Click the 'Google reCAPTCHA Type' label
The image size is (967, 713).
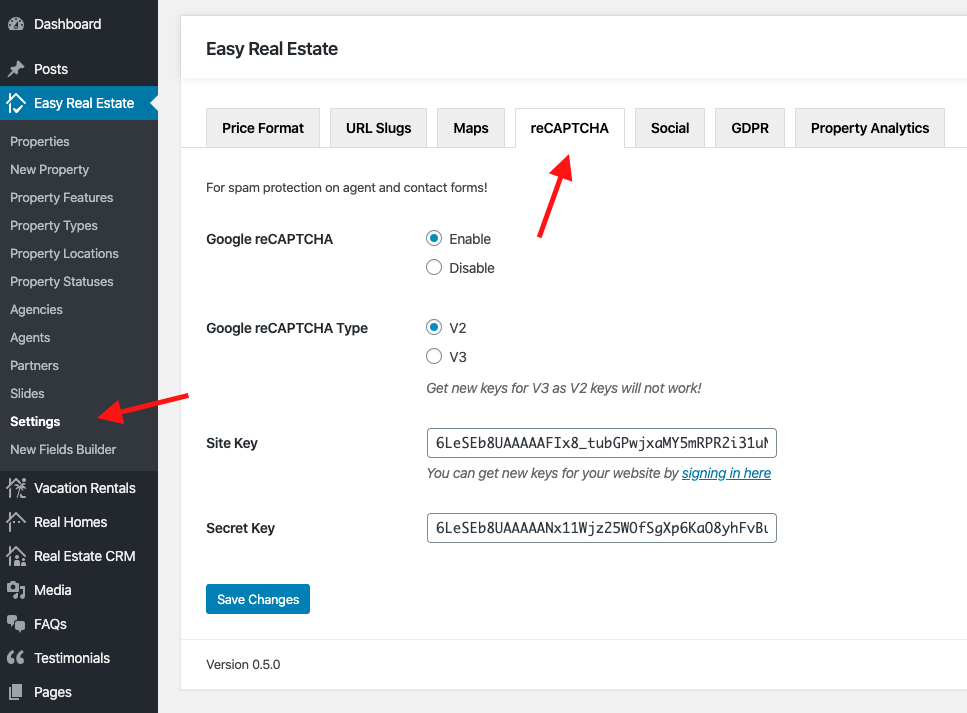click(x=287, y=328)
